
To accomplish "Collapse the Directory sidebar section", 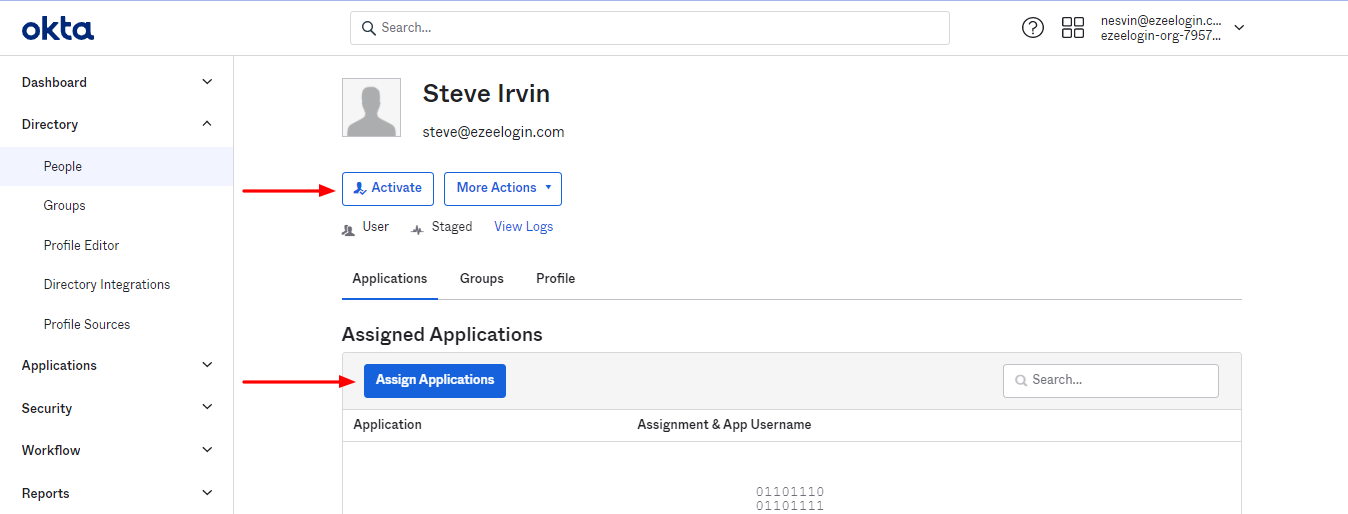I will pyautogui.click(x=207, y=124).
